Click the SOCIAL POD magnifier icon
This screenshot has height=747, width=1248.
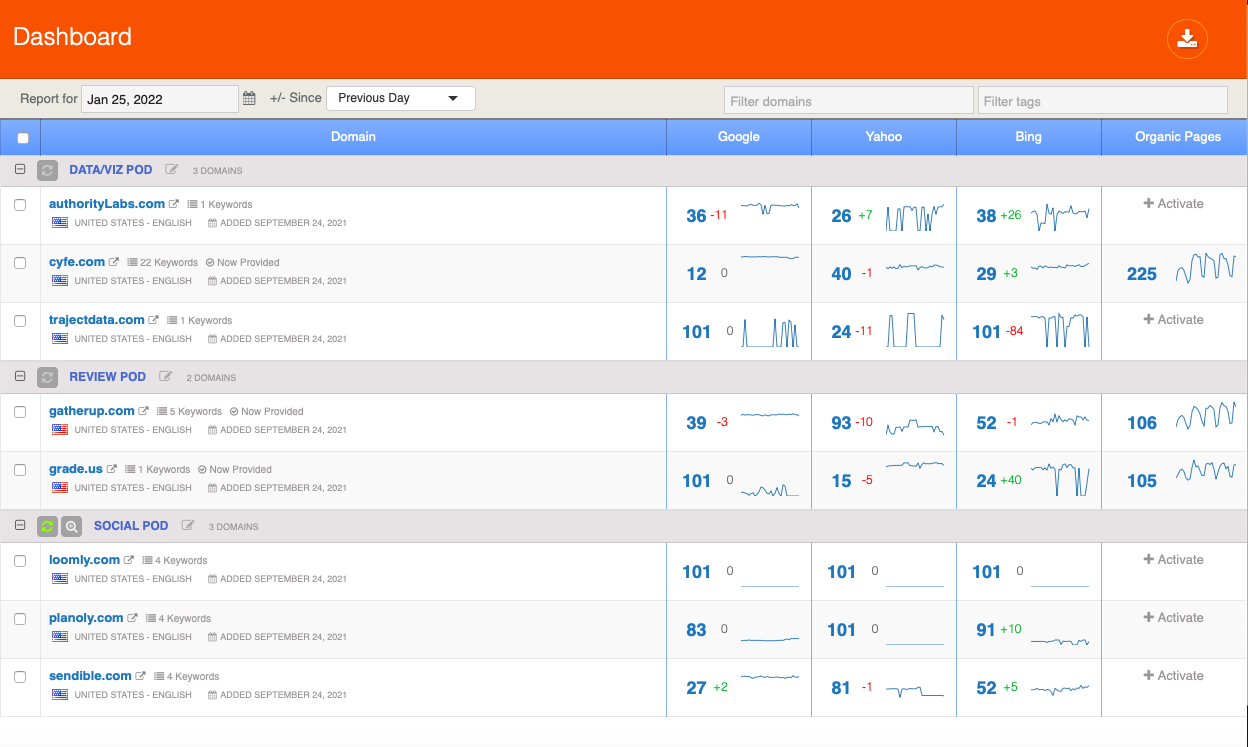(71, 526)
